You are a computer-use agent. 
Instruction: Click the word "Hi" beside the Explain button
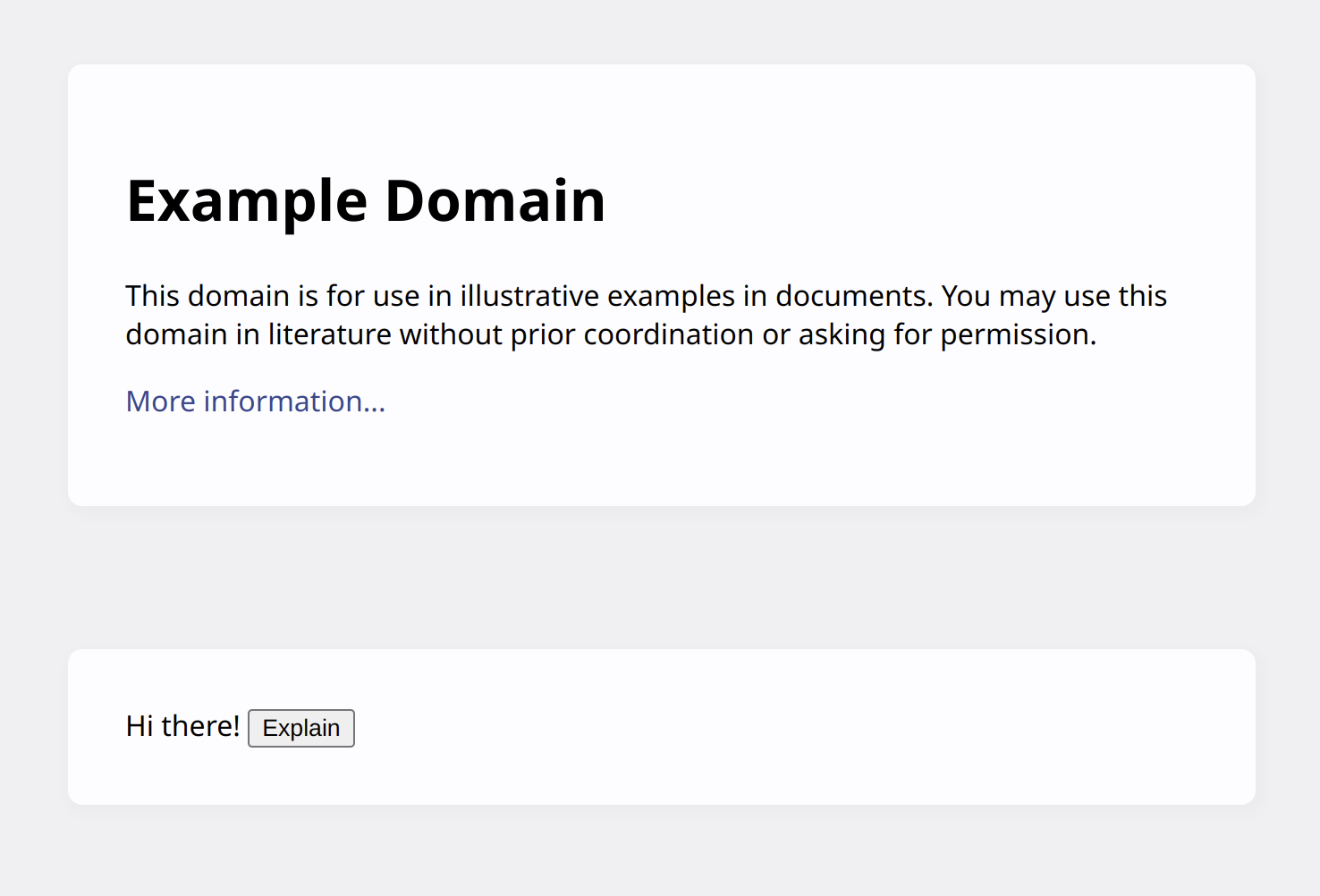pyautogui.click(x=140, y=726)
